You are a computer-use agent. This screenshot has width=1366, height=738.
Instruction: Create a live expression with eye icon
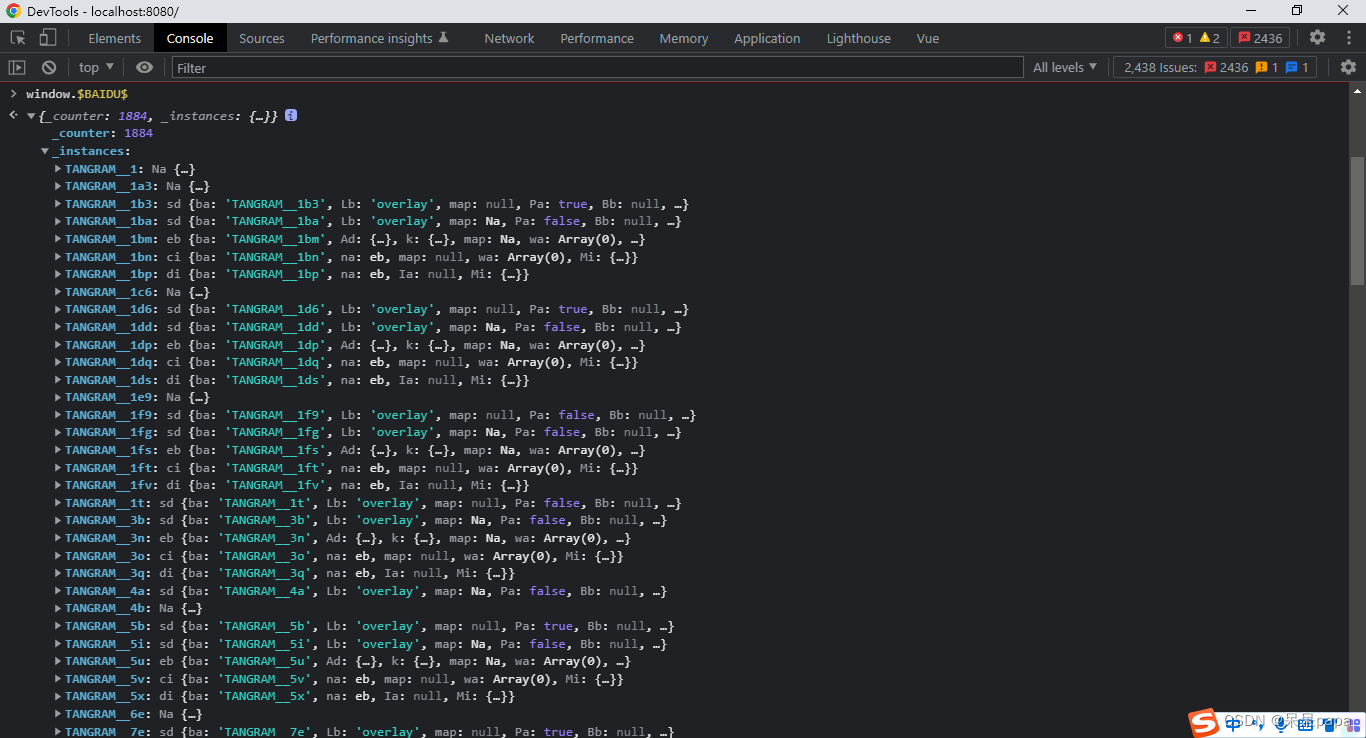coord(145,67)
